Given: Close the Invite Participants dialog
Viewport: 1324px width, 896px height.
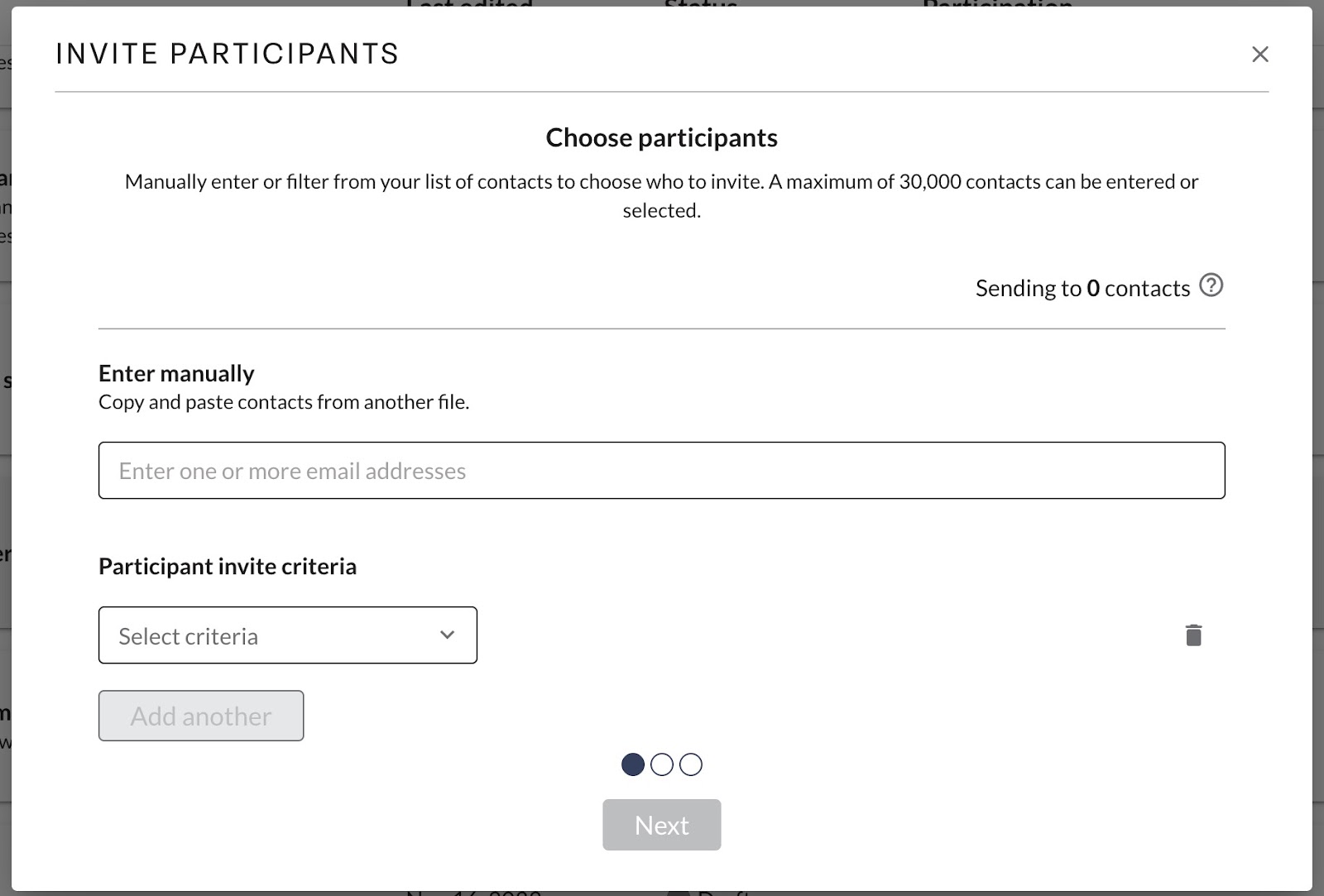Looking at the screenshot, I should pos(1259,55).
